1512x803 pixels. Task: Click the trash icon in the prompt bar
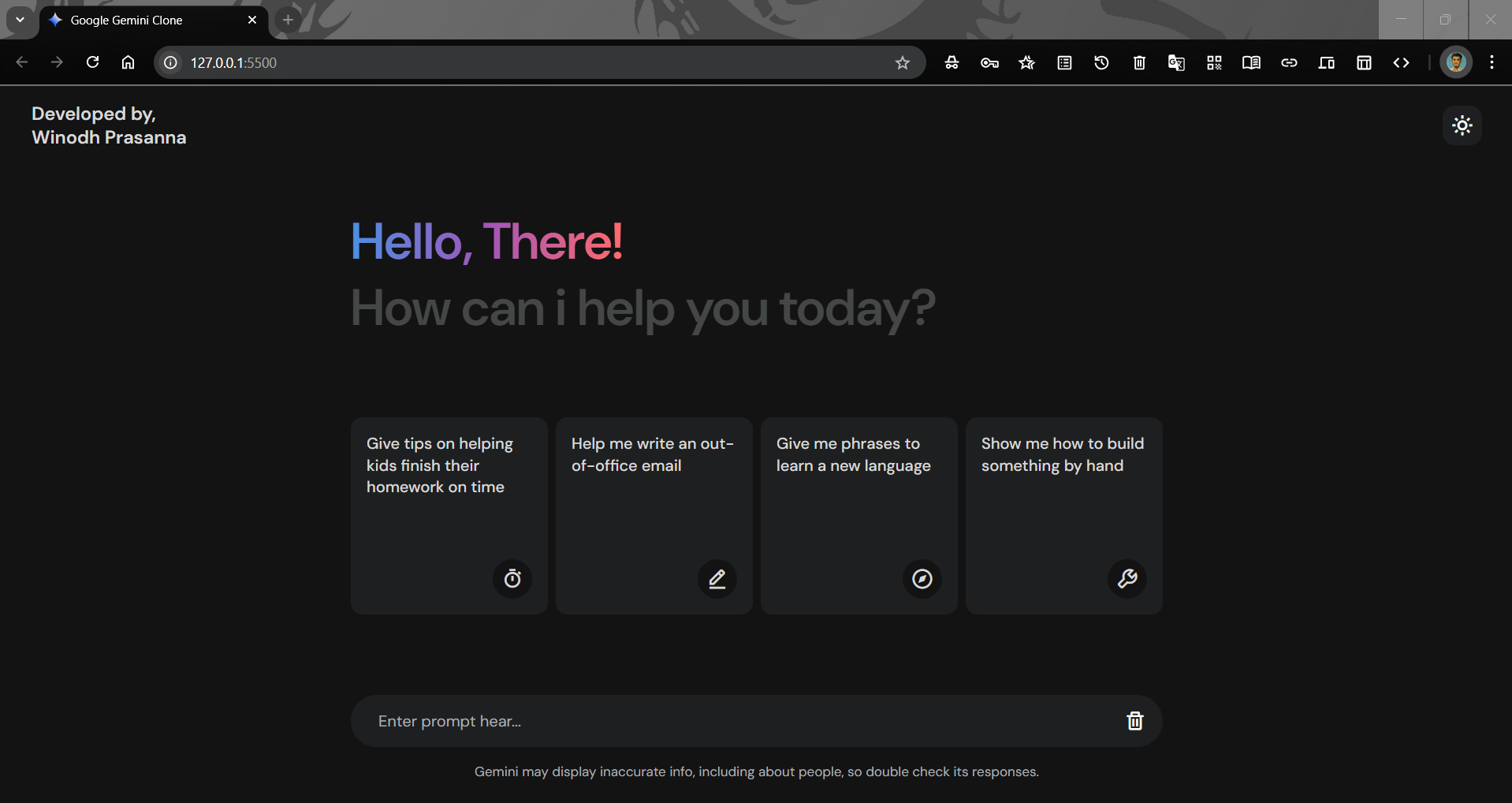click(1134, 720)
